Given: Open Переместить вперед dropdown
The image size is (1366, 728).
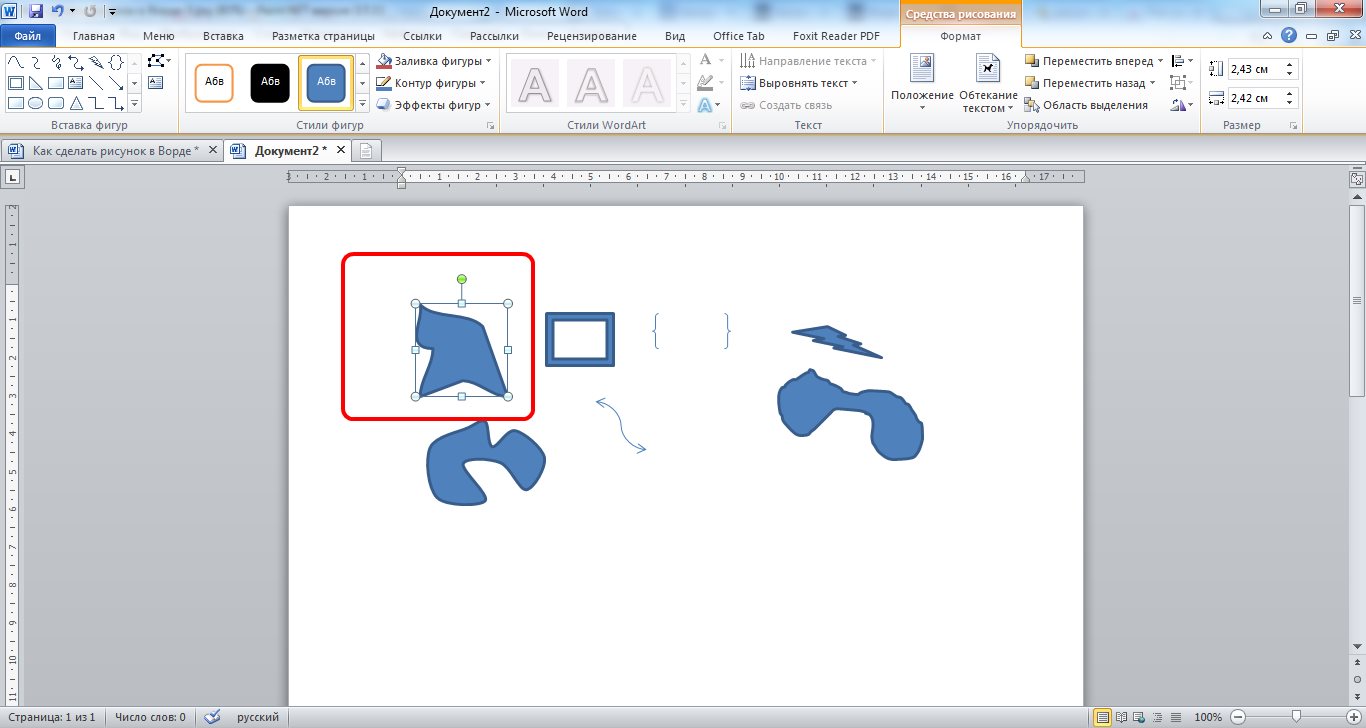Looking at the screenshot, I should pyautogui.click(x=1094, y=61).
